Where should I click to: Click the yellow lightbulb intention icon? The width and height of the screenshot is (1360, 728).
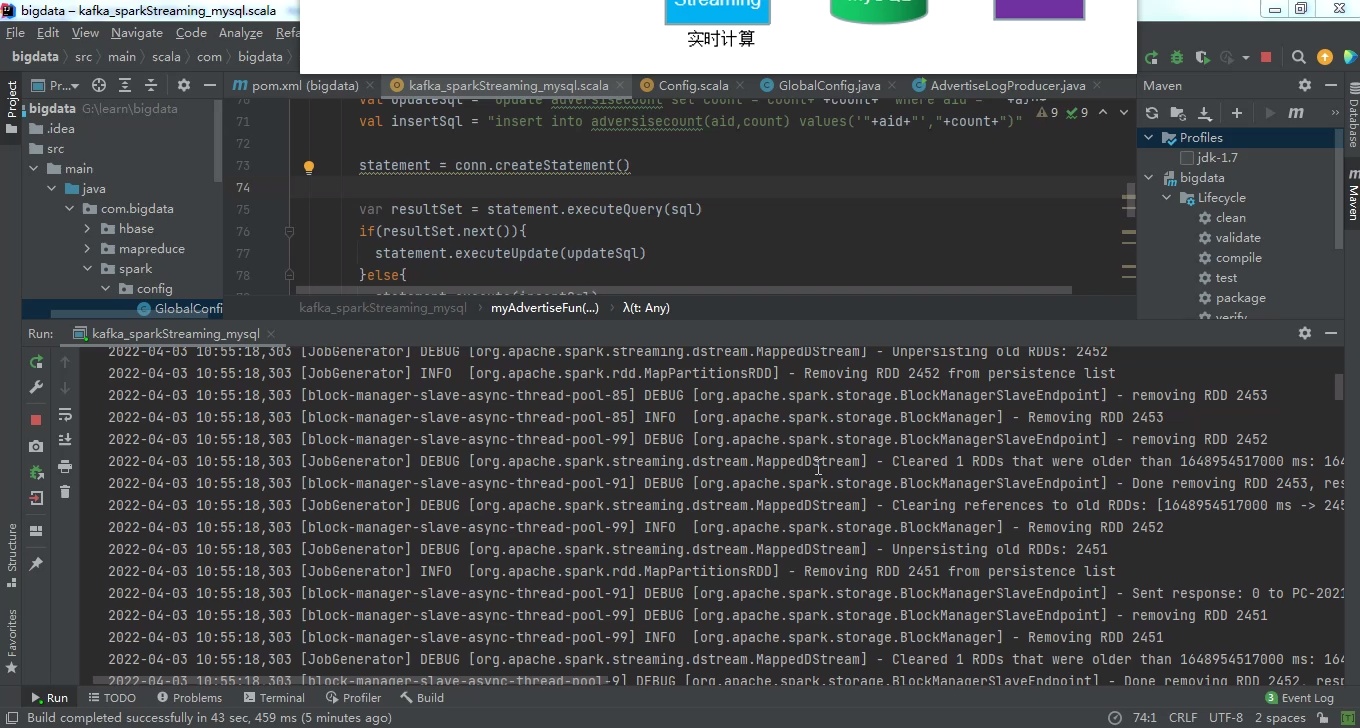(x=309, y=167)
